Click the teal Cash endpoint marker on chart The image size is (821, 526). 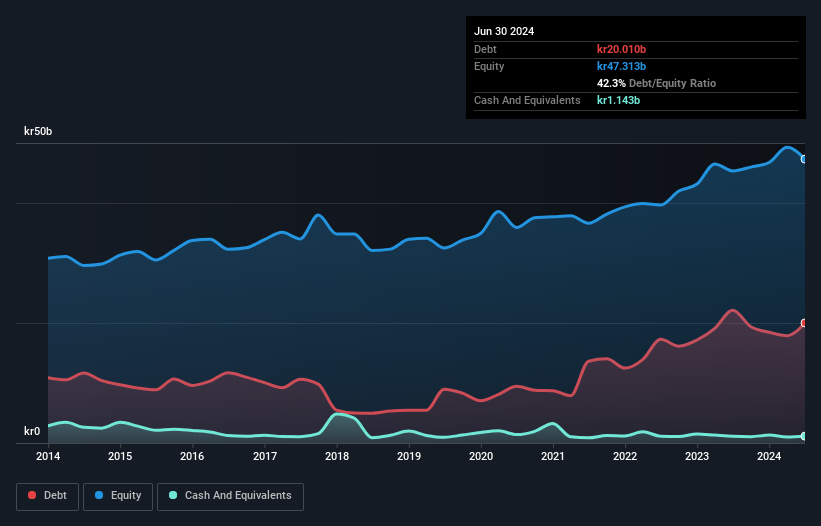pyautogui.click(x=803, y=436)
